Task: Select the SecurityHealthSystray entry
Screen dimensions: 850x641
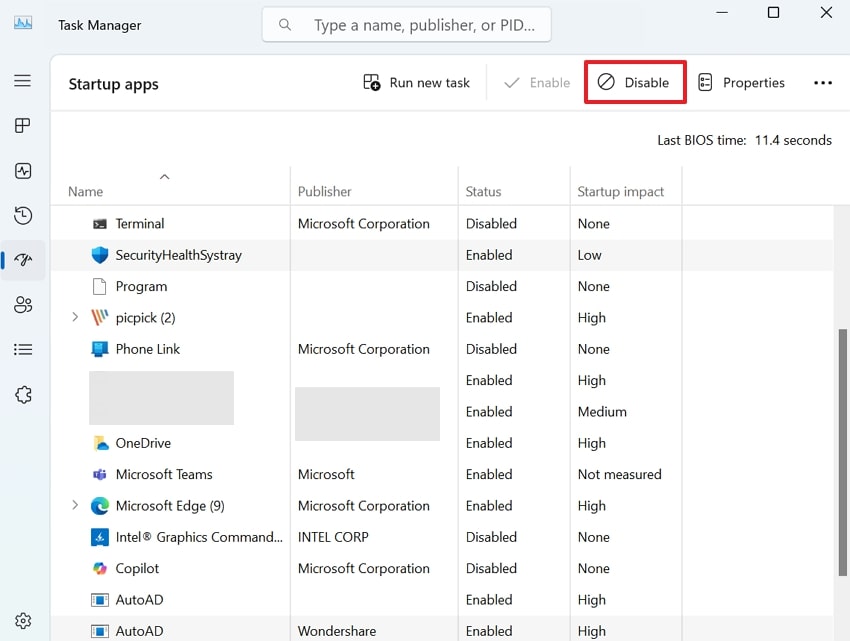Action: pyautogui.click(x=178, y=255)
